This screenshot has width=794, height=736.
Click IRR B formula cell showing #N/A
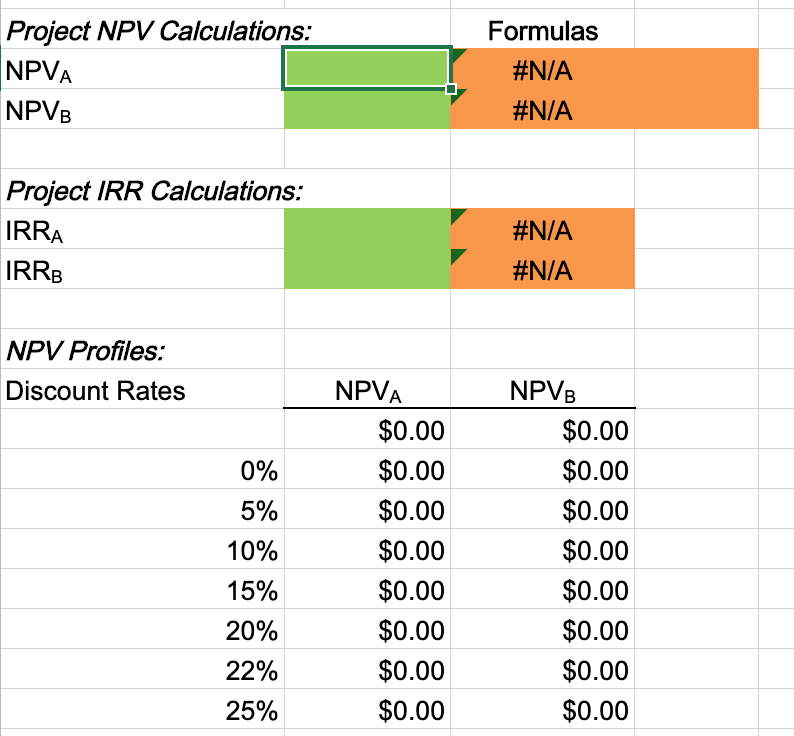(542, 269)
